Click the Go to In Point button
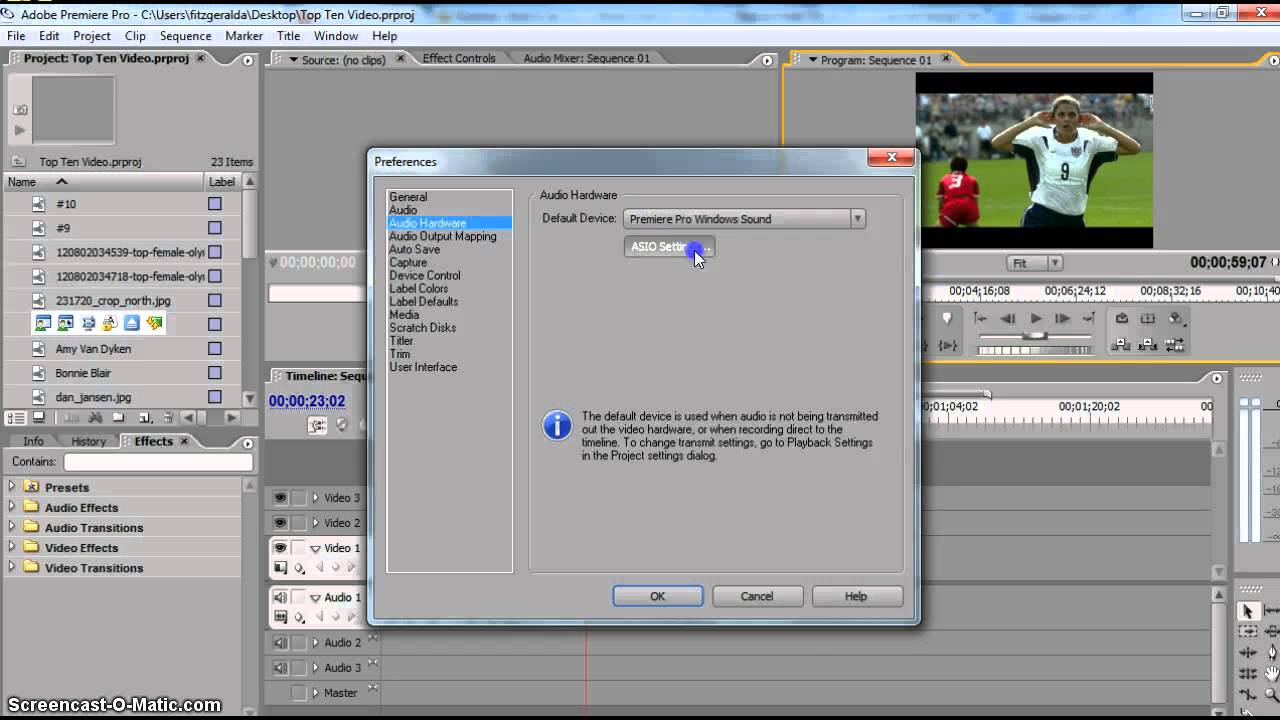 pyautogui.click(x=981, y=318)
